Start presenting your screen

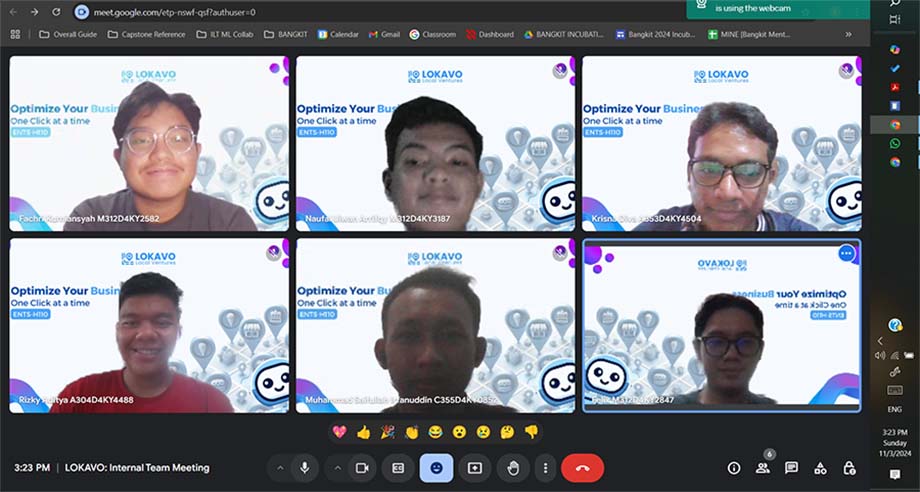tap(475, 468)
